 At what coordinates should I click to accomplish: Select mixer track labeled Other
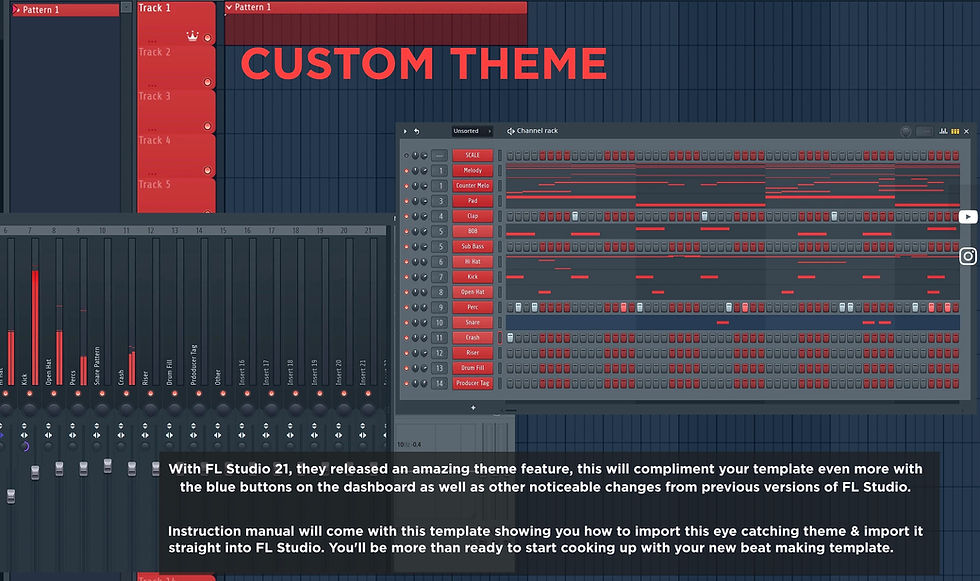tap(218, 377)
